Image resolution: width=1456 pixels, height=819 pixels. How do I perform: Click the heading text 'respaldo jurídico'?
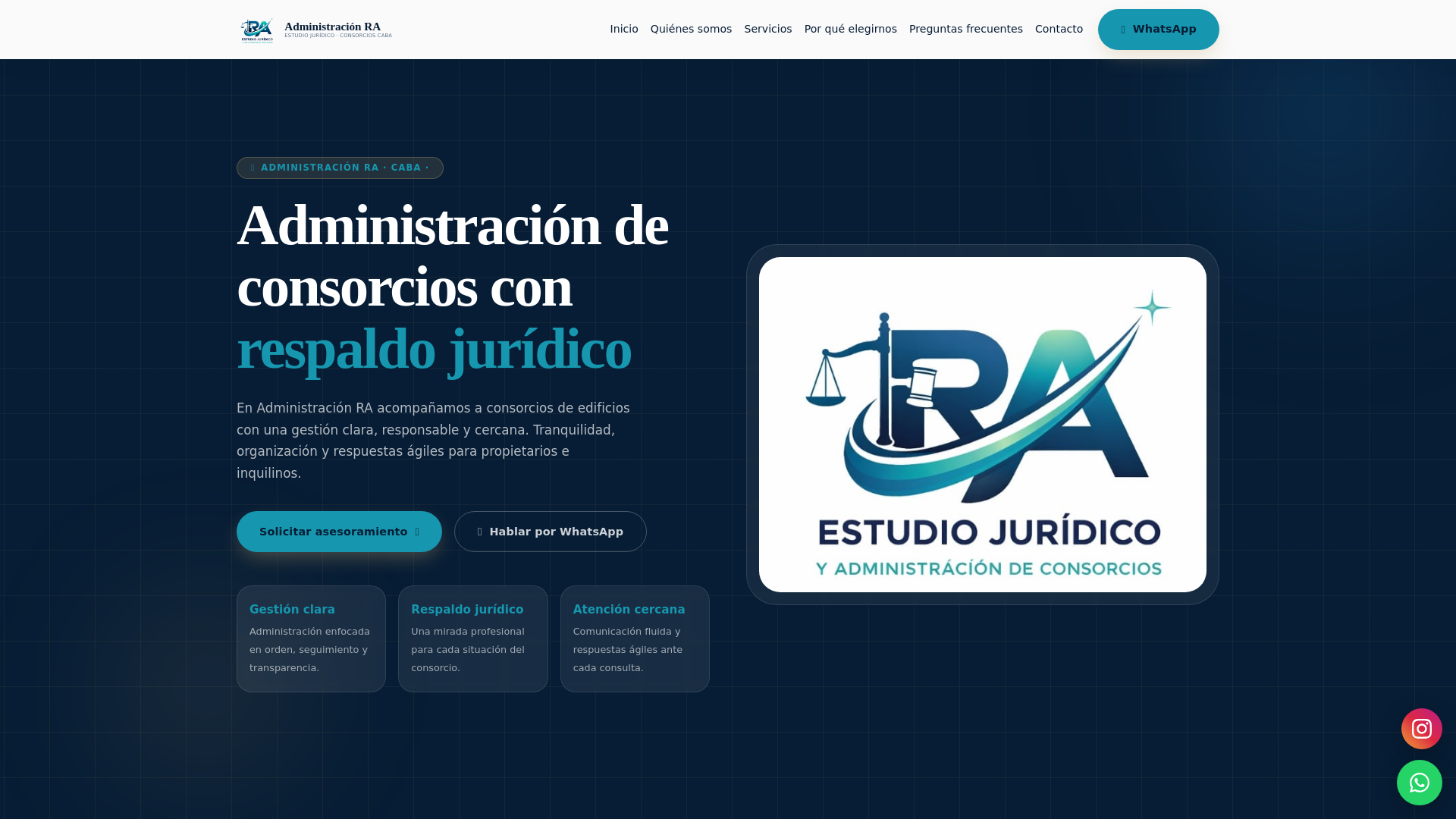point(434,350)
